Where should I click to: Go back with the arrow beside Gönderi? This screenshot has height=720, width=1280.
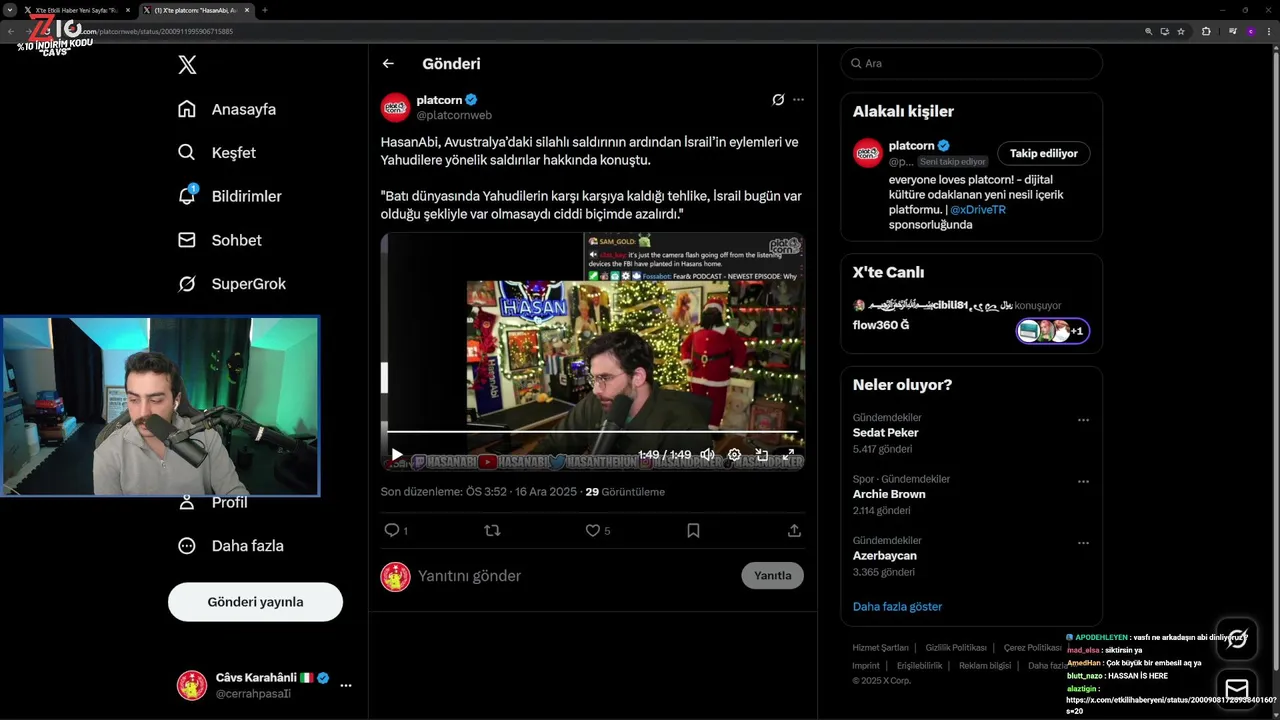click(388, 64)
